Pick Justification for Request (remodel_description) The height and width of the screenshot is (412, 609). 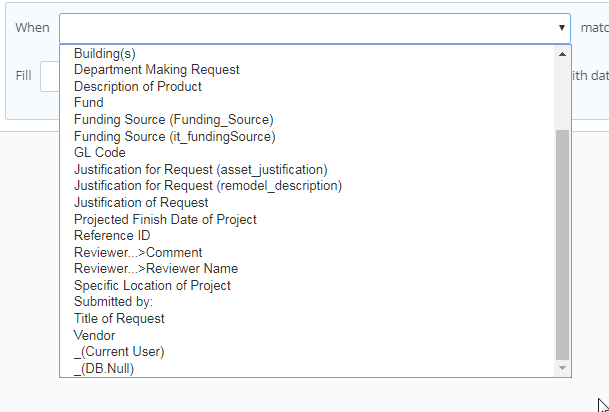tap(208, 186)
